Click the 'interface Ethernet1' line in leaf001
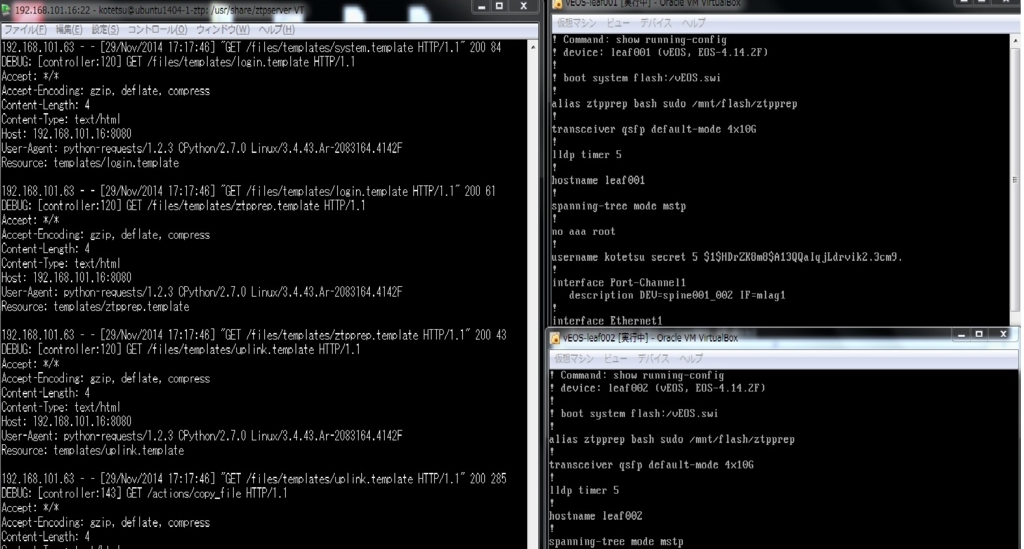 [607, 321]
